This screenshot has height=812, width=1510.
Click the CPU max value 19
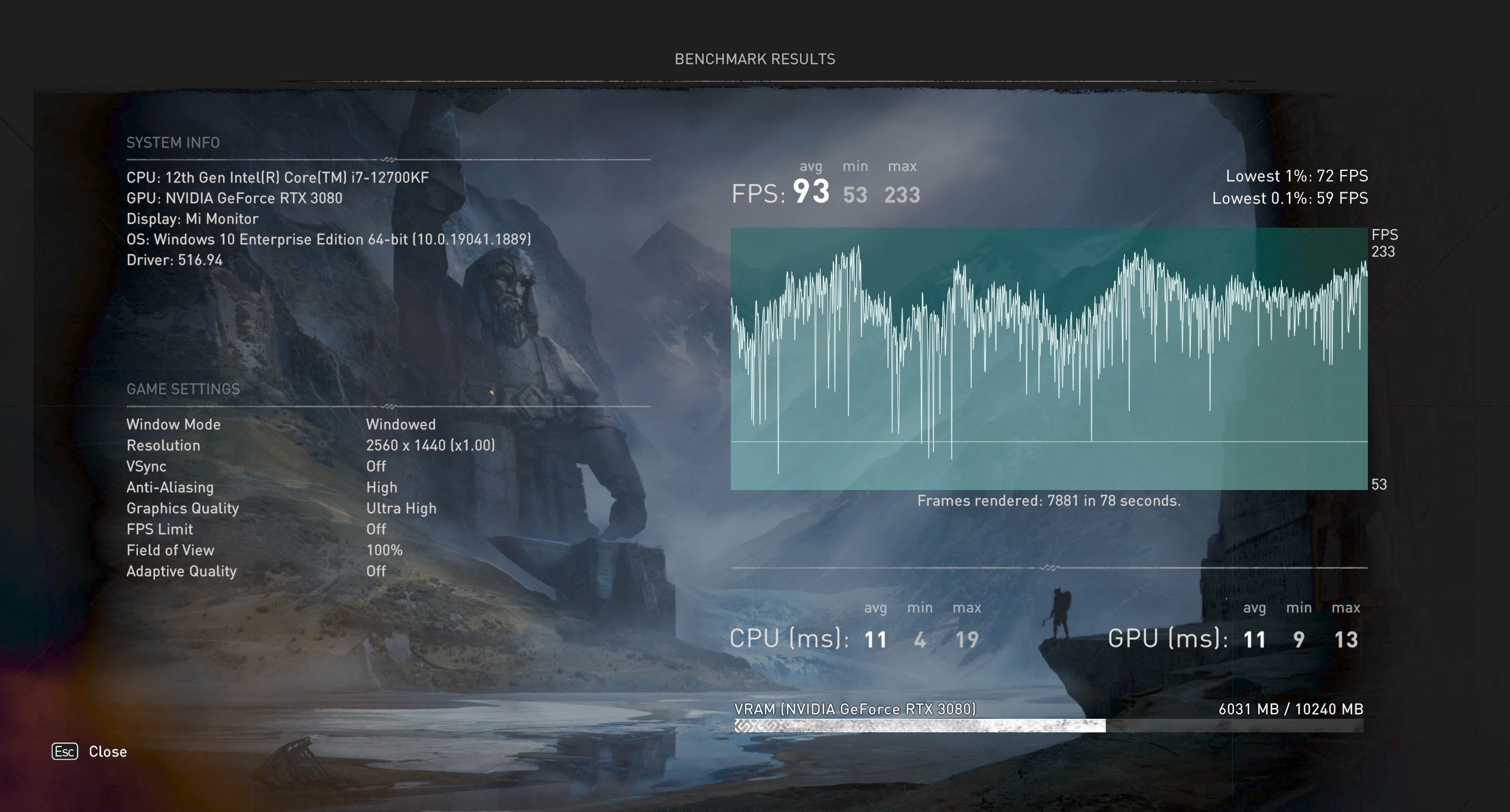[967, 640]
